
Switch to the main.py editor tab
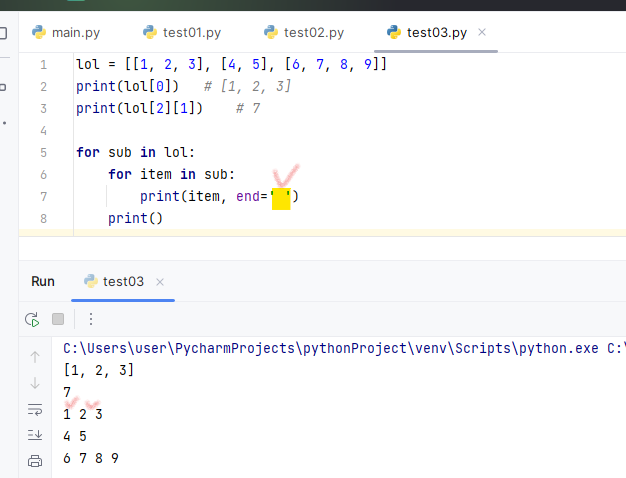pyautogui.click(x=66, y=32)
